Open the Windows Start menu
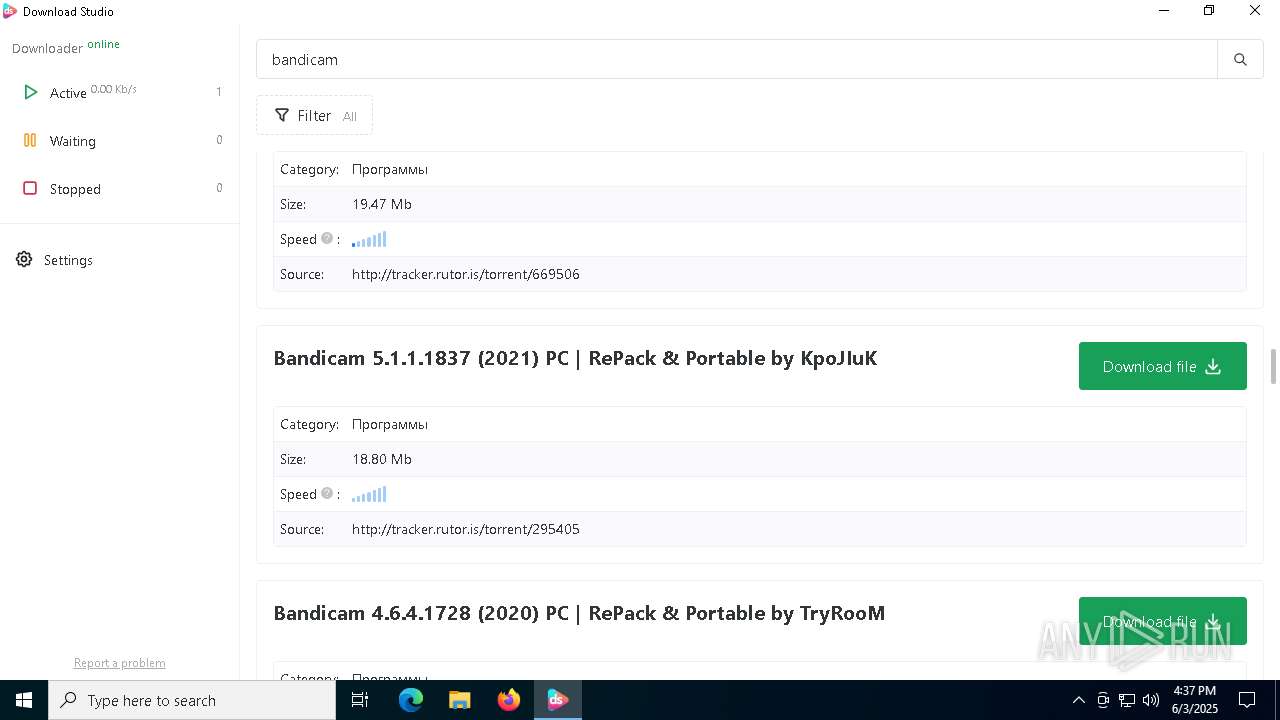 [24, 700]
